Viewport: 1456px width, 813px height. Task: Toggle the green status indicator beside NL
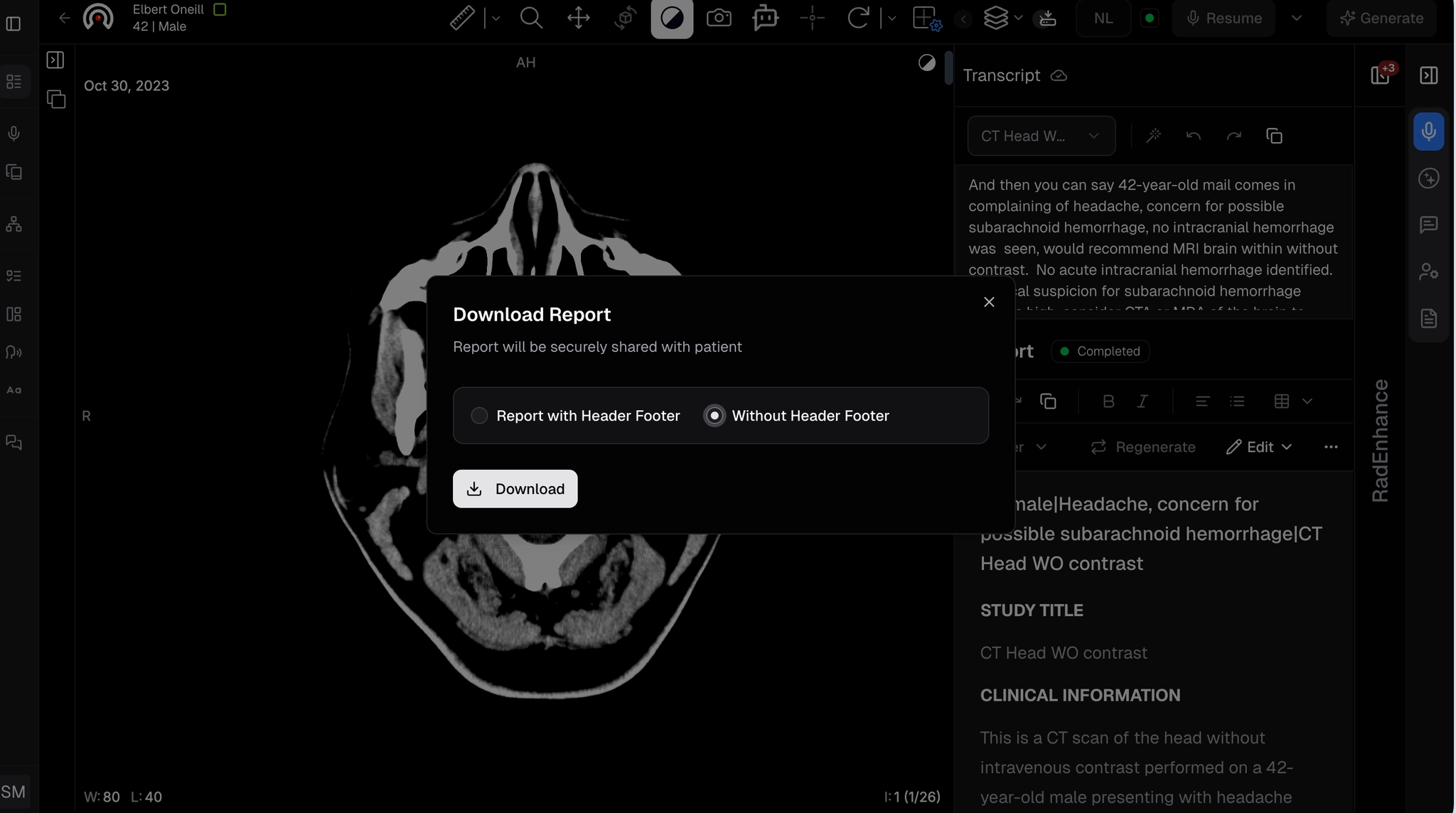pyautogui.click(x=1149, y=18)
